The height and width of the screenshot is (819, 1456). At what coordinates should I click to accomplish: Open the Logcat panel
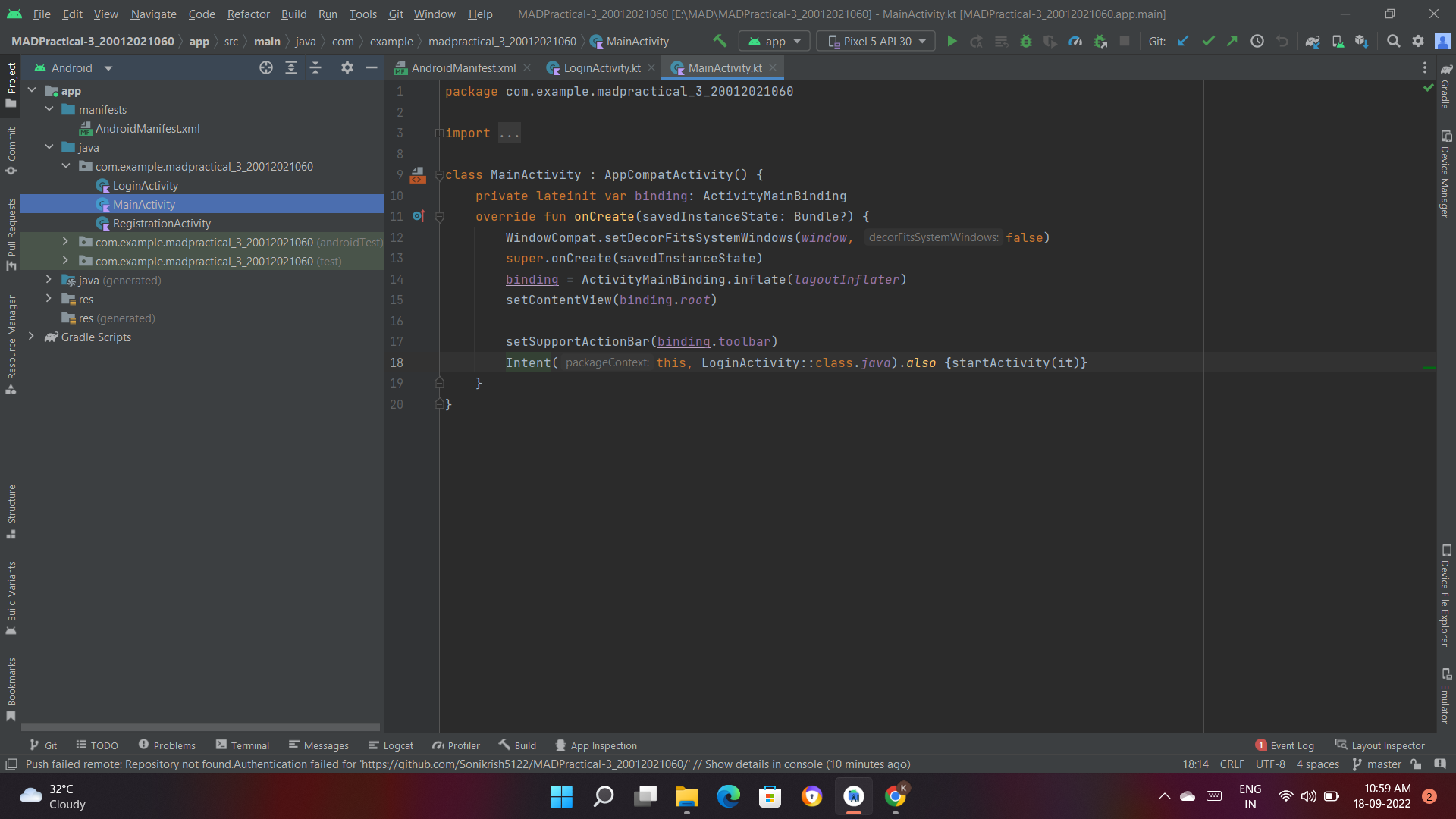click(391, 745)
